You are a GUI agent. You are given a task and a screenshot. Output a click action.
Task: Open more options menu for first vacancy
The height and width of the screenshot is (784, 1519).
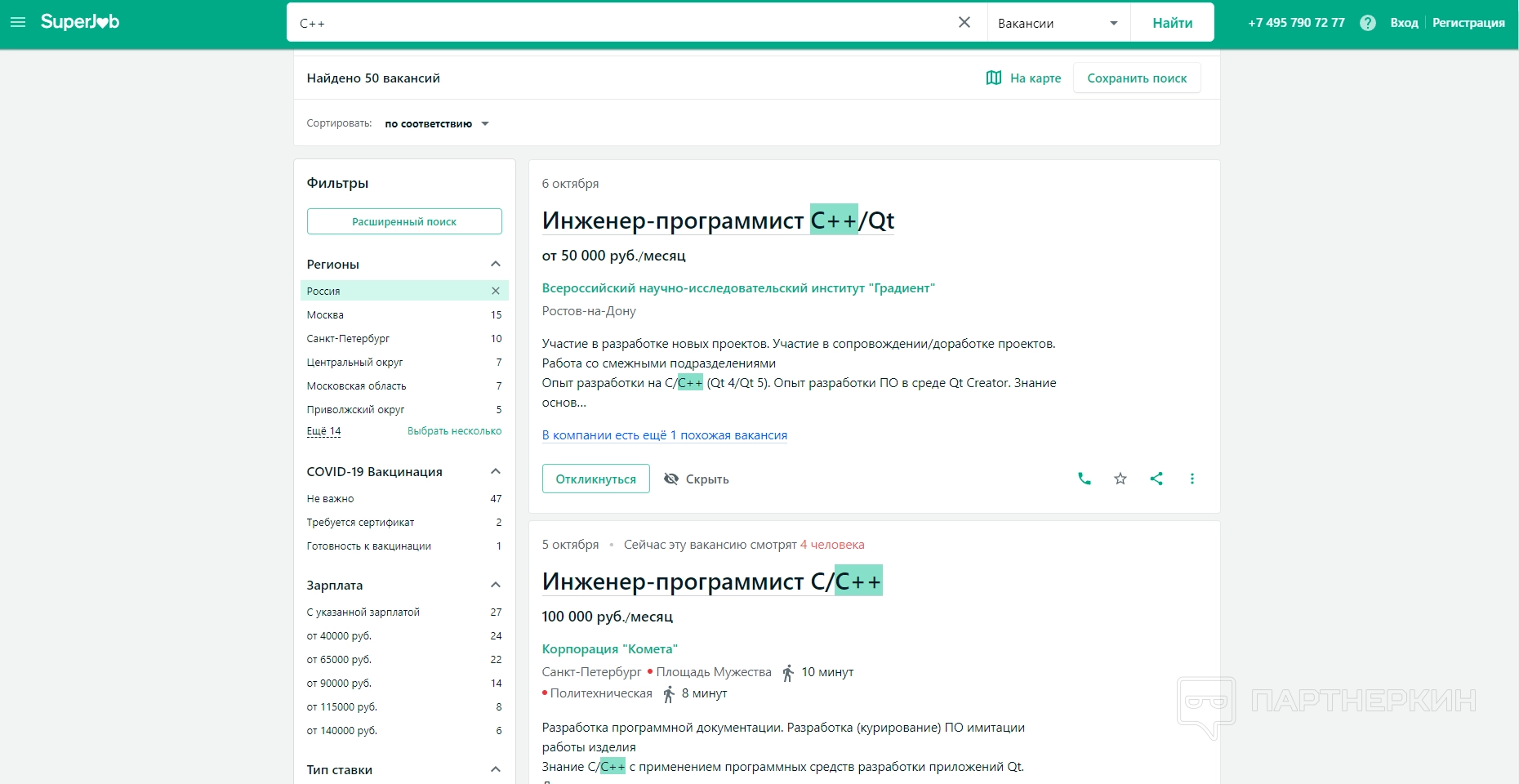[x=1192, y=479]
